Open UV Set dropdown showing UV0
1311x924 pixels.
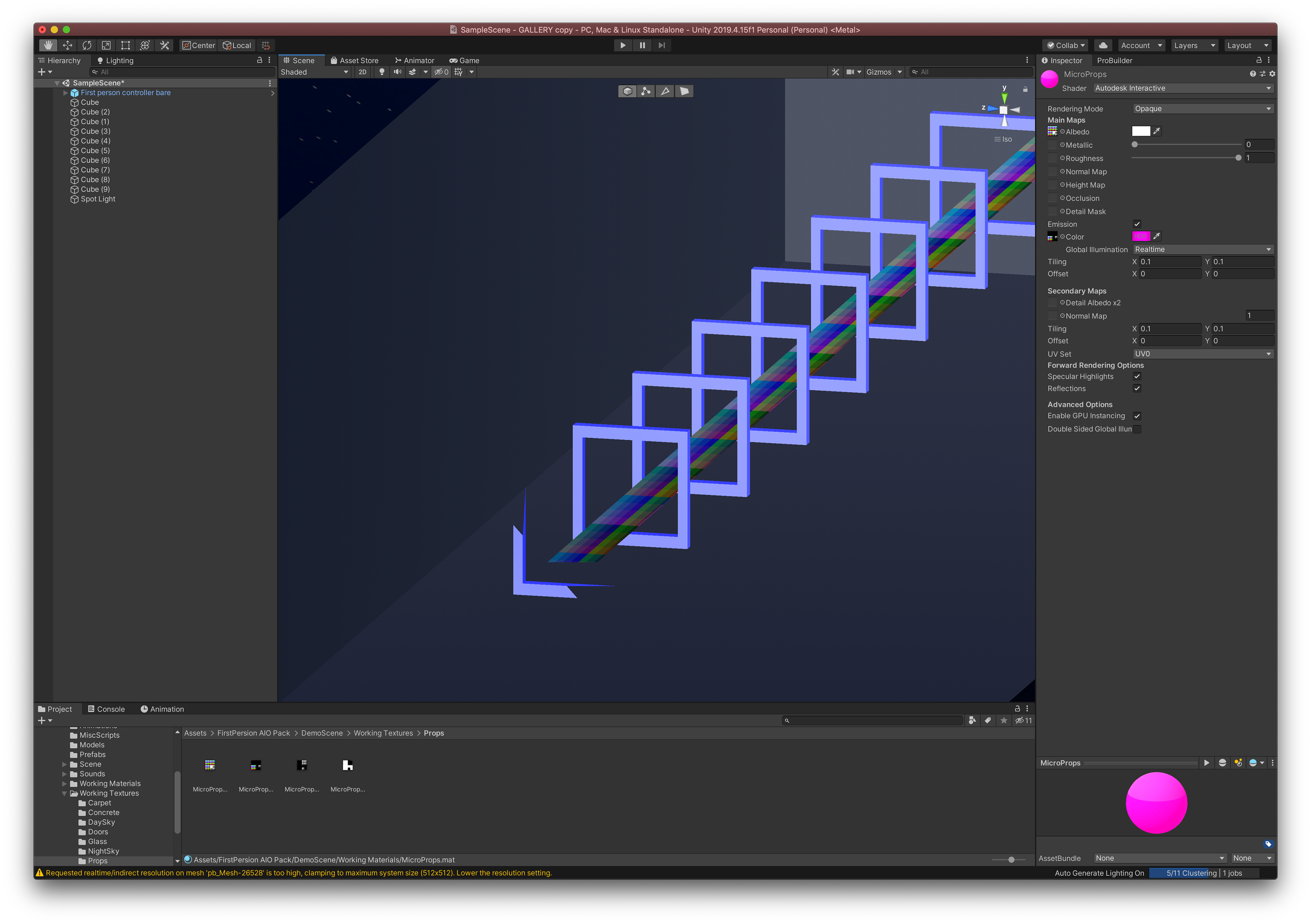click(1203, 354)
